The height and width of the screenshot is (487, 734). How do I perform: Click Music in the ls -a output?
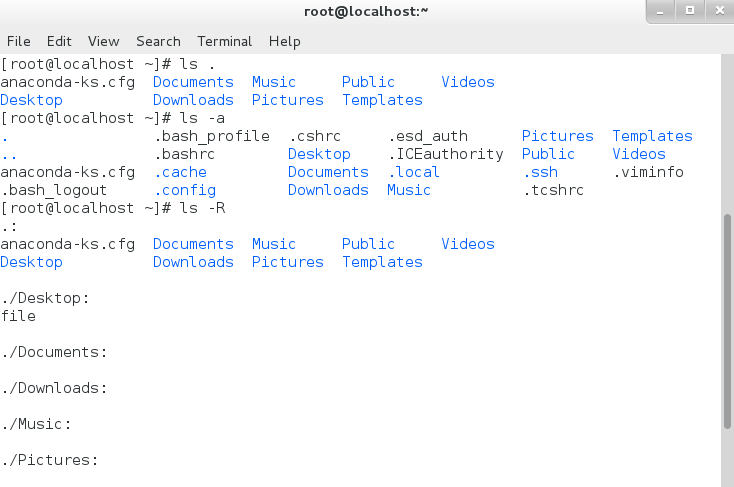(x=409, y=191)
